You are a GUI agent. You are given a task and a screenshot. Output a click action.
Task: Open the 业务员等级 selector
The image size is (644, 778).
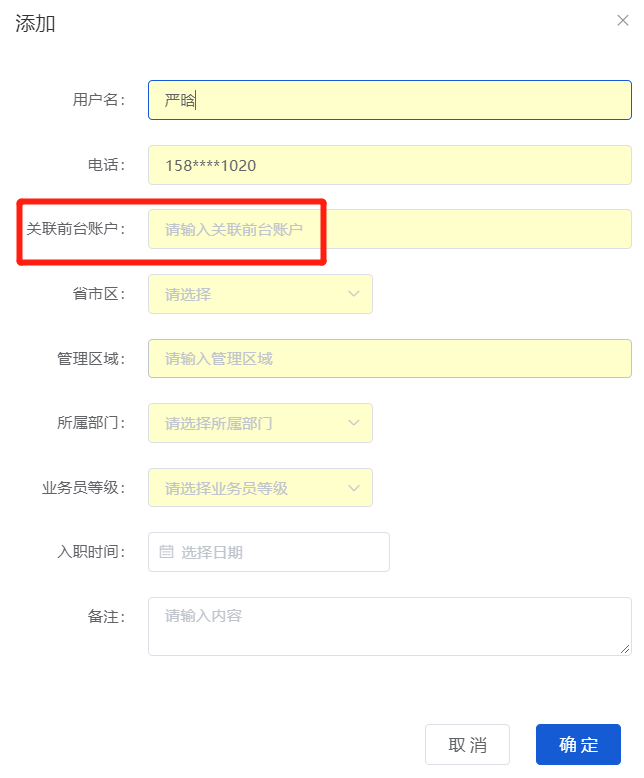(260, 488)
